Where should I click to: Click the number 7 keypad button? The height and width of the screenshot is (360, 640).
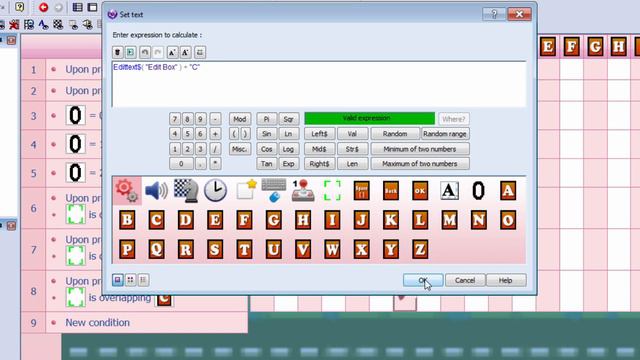coord(175,119)
